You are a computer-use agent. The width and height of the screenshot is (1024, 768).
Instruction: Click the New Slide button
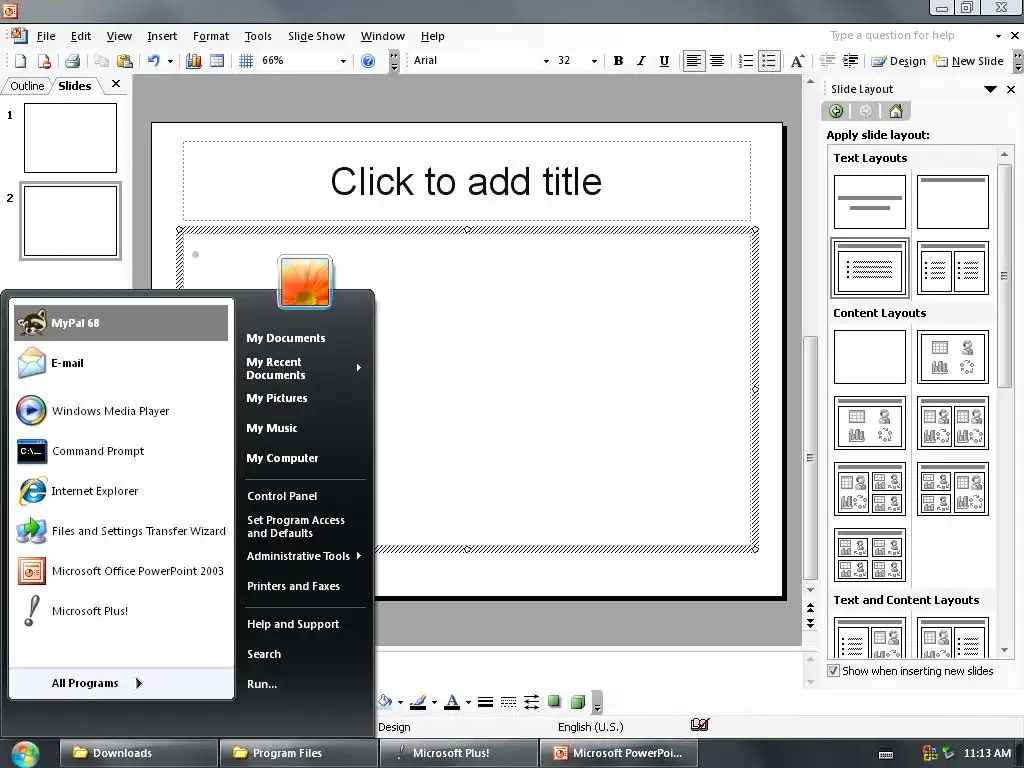[x=968, y=61]
